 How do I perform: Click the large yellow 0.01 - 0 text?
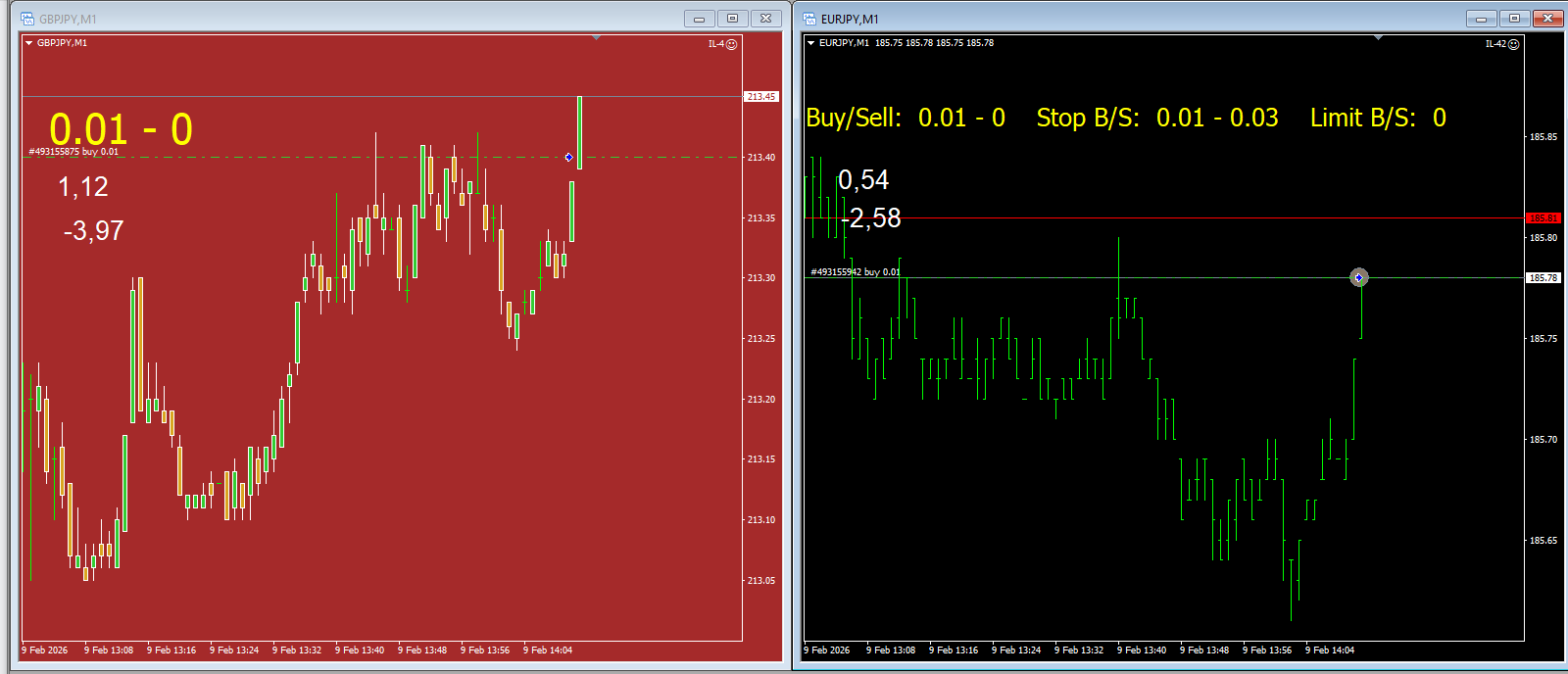point(122,129)
